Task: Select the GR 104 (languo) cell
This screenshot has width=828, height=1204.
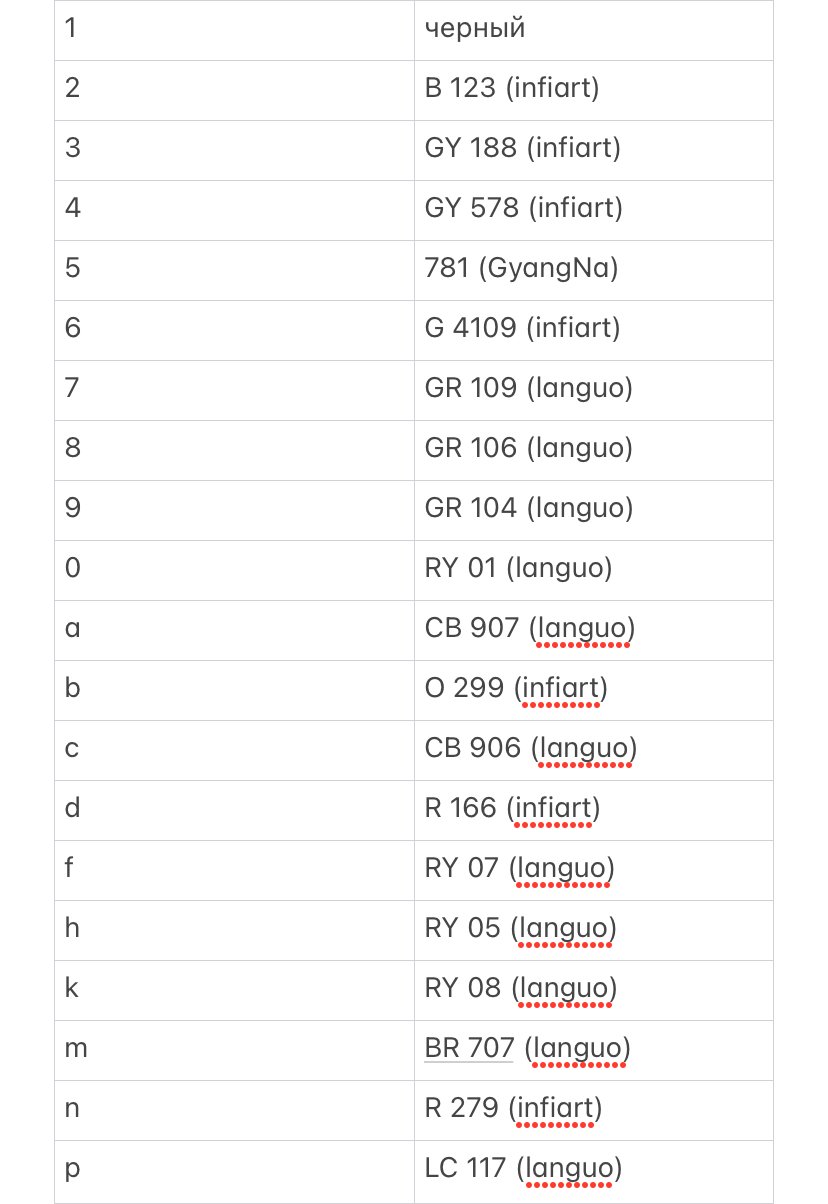Action: (x=593, y=511)
